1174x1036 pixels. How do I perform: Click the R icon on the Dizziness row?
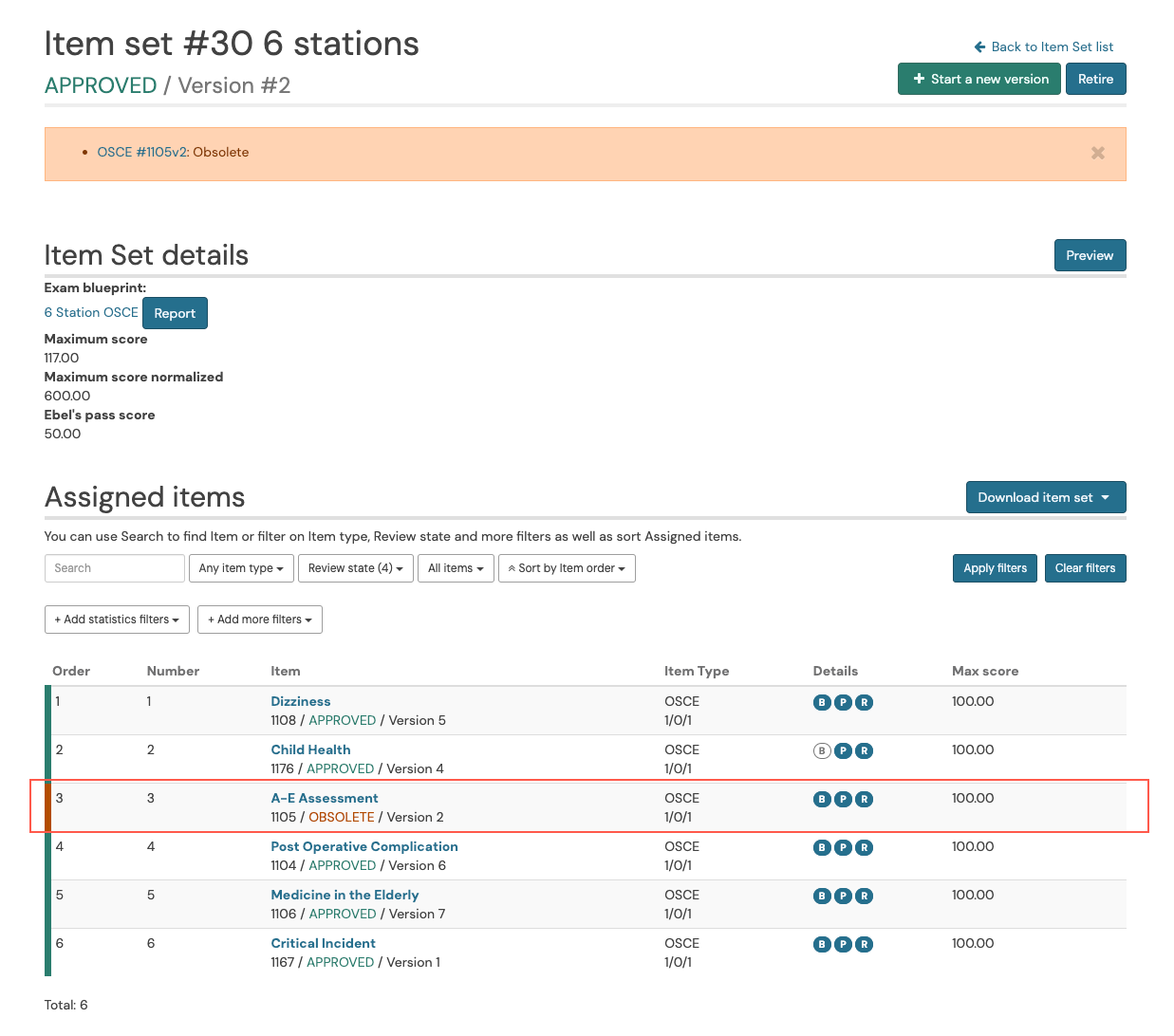864,702
